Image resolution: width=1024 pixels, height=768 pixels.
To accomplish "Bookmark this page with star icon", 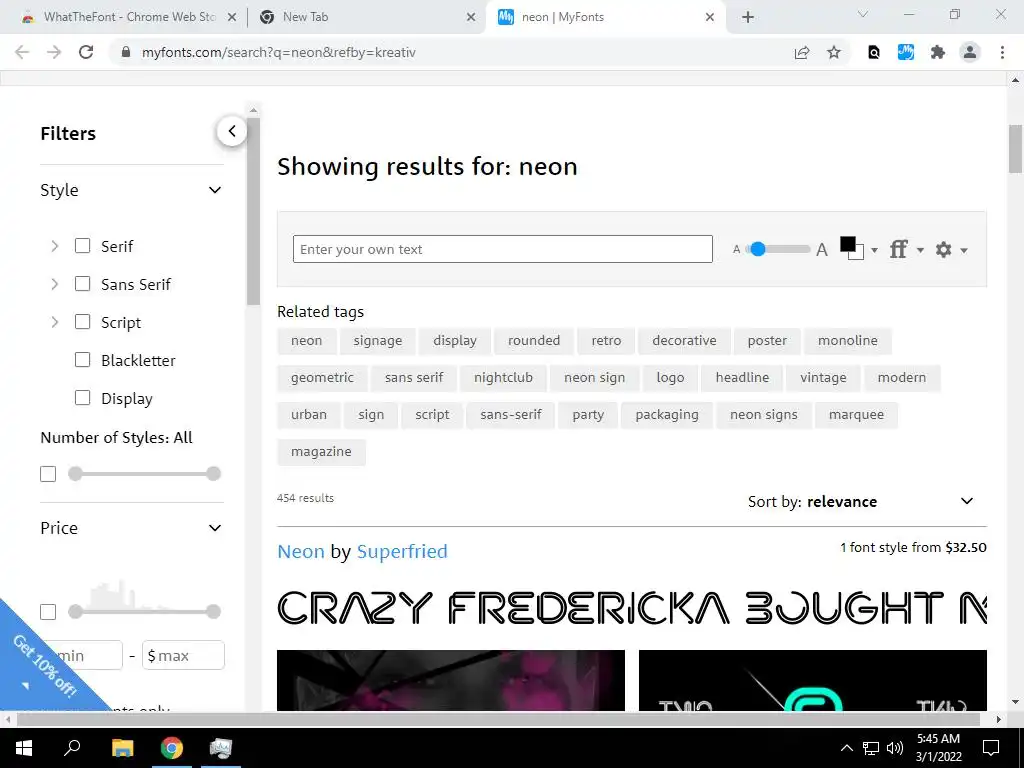I will click(x=834, y=52).
